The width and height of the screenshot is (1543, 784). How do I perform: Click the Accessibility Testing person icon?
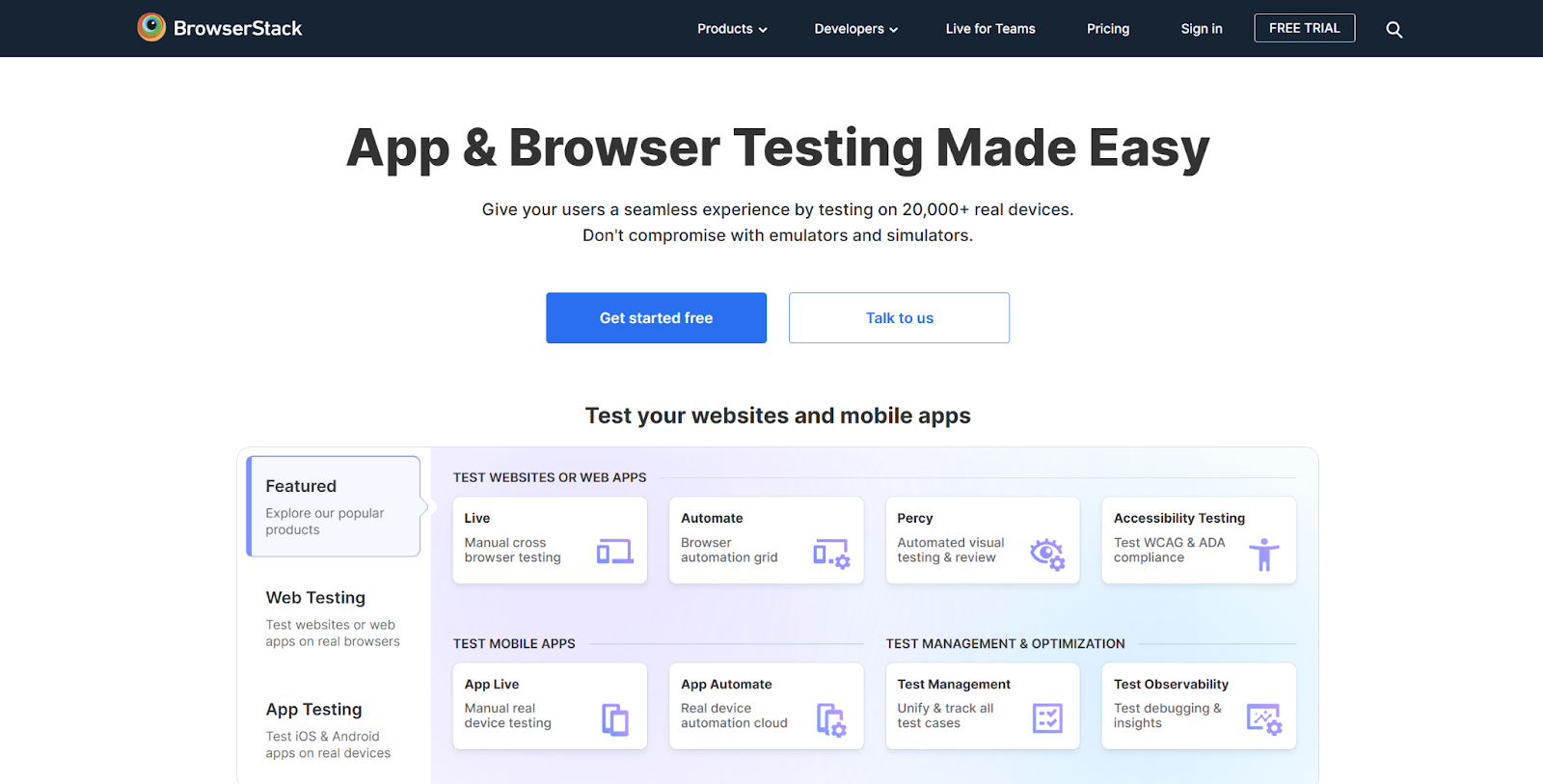[1264, 554]
